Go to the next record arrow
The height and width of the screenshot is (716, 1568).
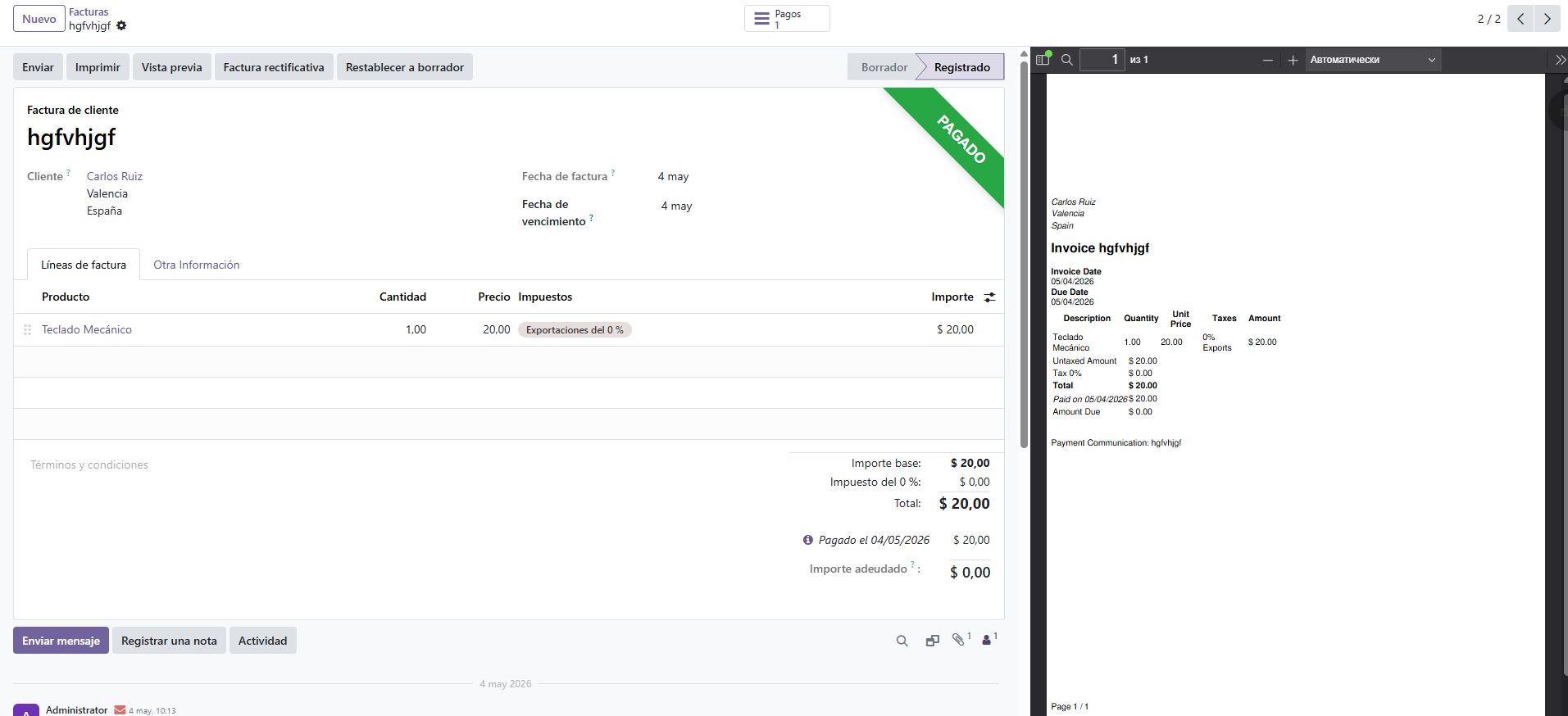coord(1548,19)
